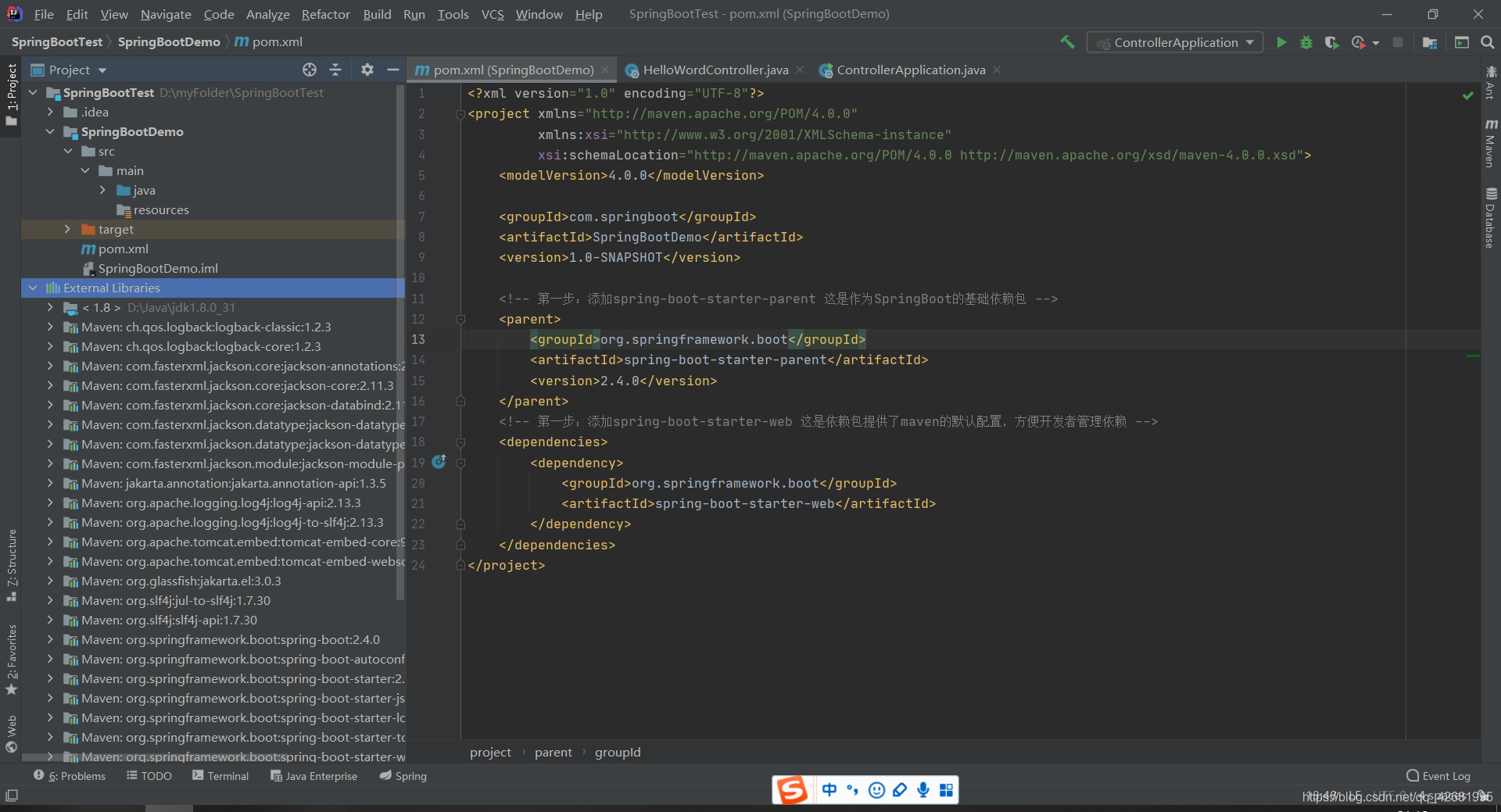Toggle tool window bars icon bottom-left

(x=12, y=796)
